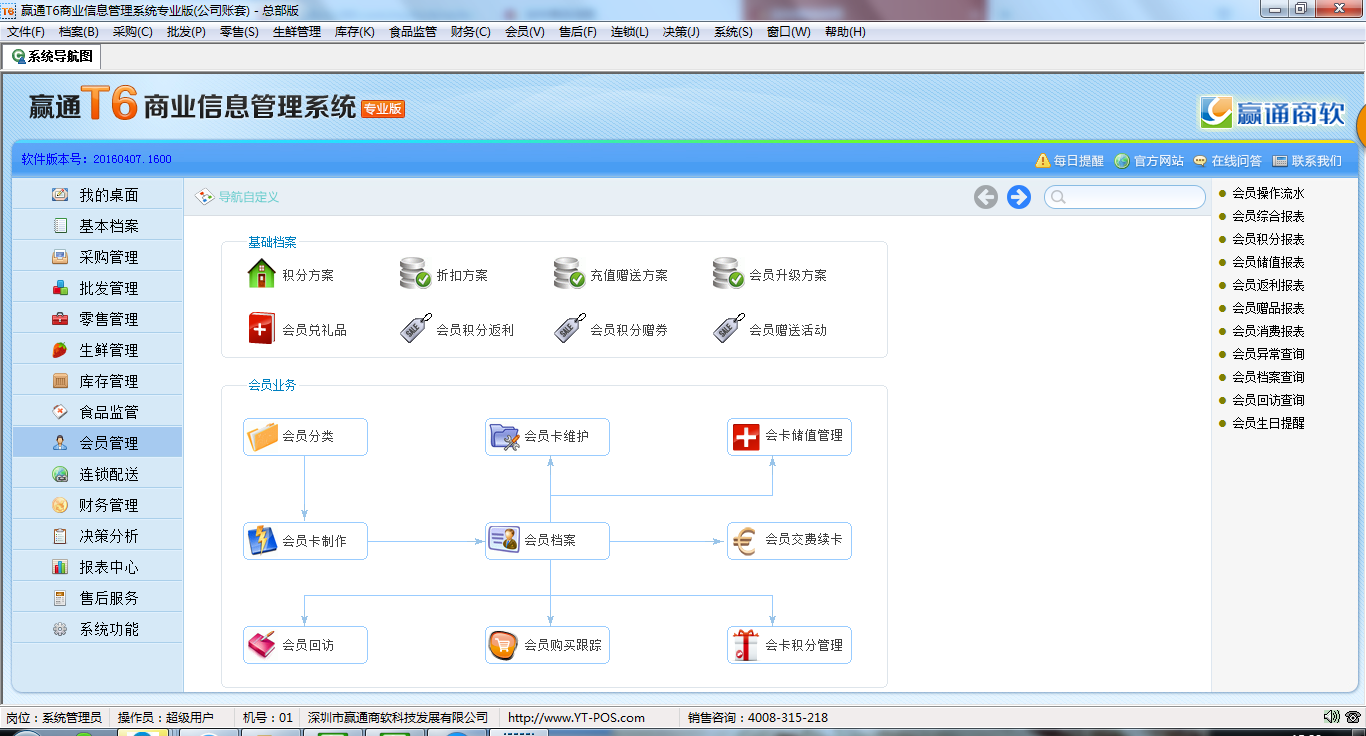
Task: Select 库存管理 in sidebar
Action: [98, 381]
